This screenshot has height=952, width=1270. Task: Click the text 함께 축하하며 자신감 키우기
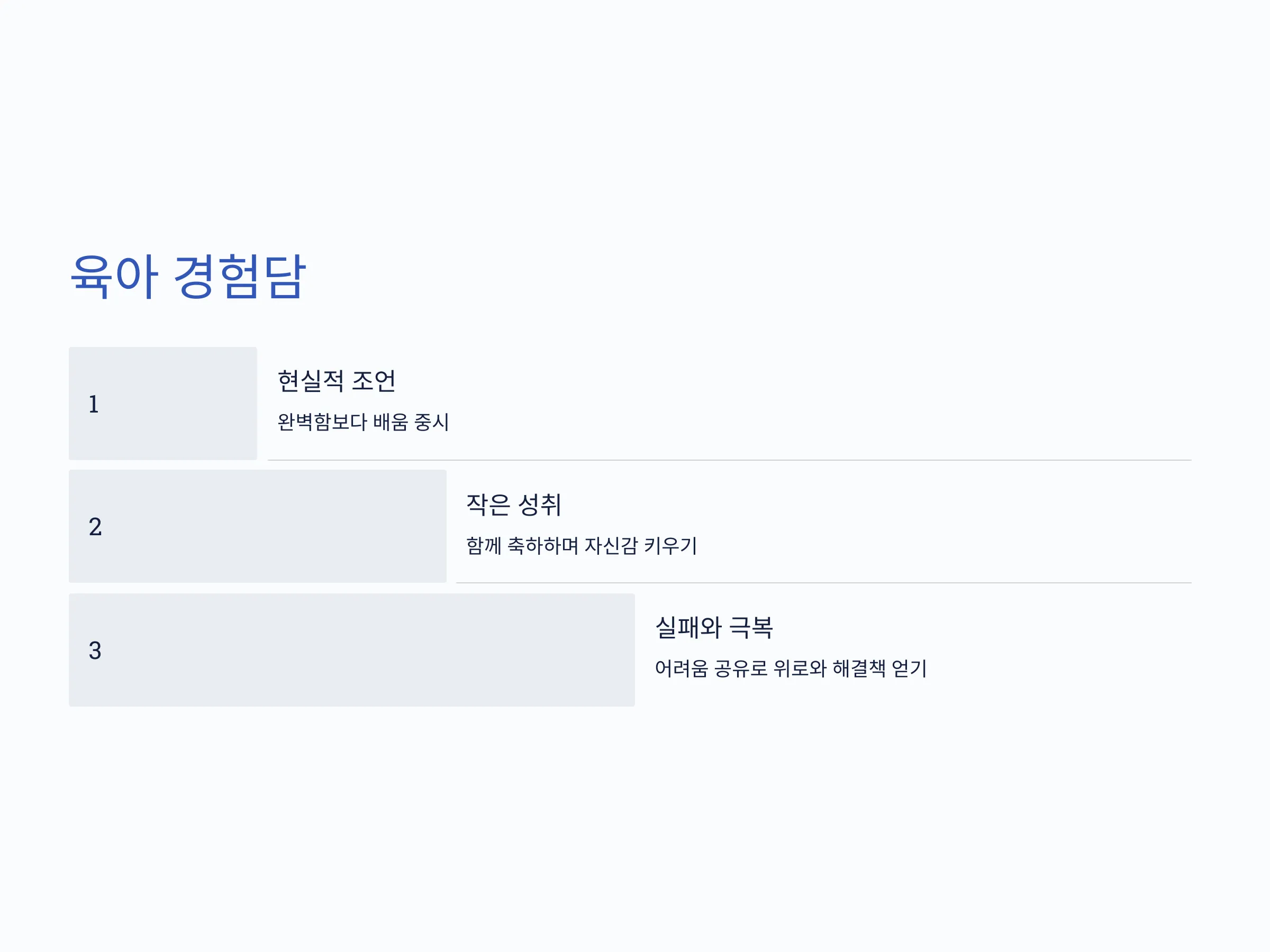[582, 545]
